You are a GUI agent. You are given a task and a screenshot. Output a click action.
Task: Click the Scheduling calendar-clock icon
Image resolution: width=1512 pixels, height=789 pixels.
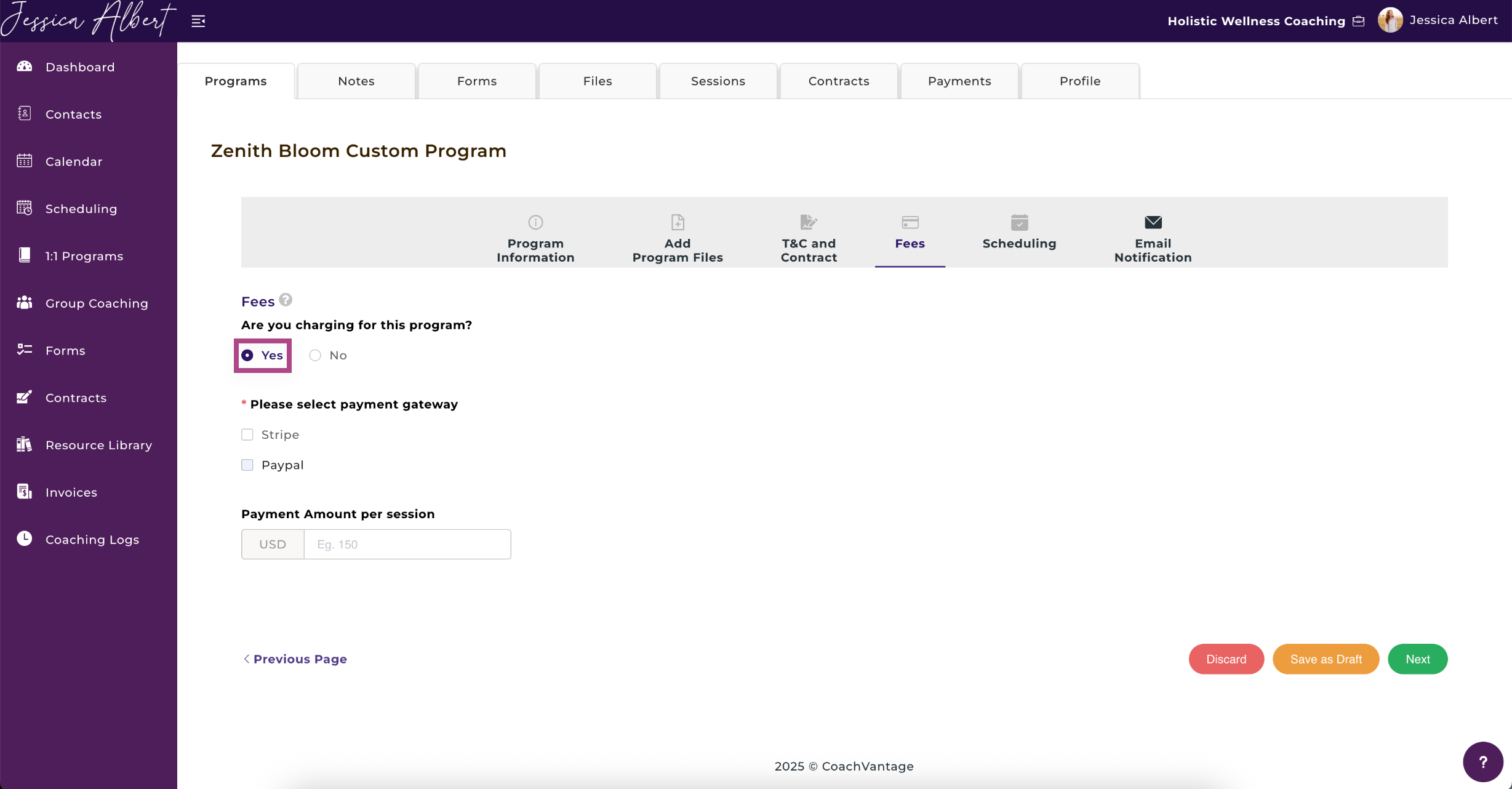[24, 208]
